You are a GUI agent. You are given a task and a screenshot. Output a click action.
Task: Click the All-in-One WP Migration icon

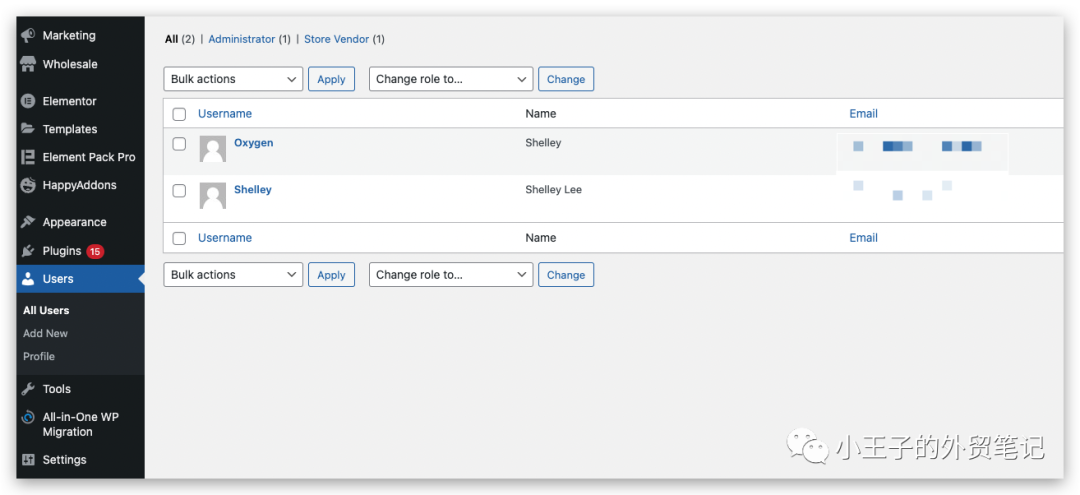click(x=28, y=417)
